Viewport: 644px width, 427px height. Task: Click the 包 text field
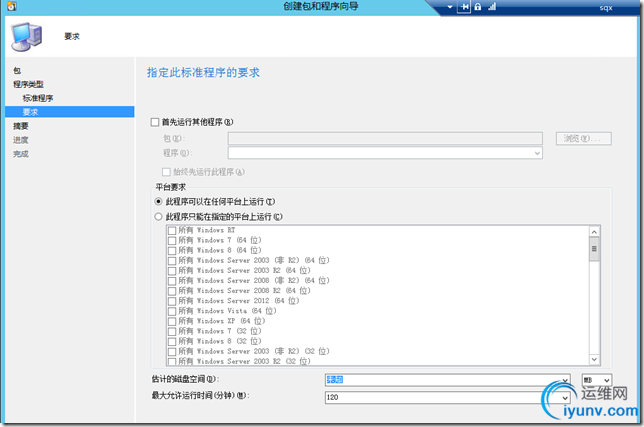point(385,138)
